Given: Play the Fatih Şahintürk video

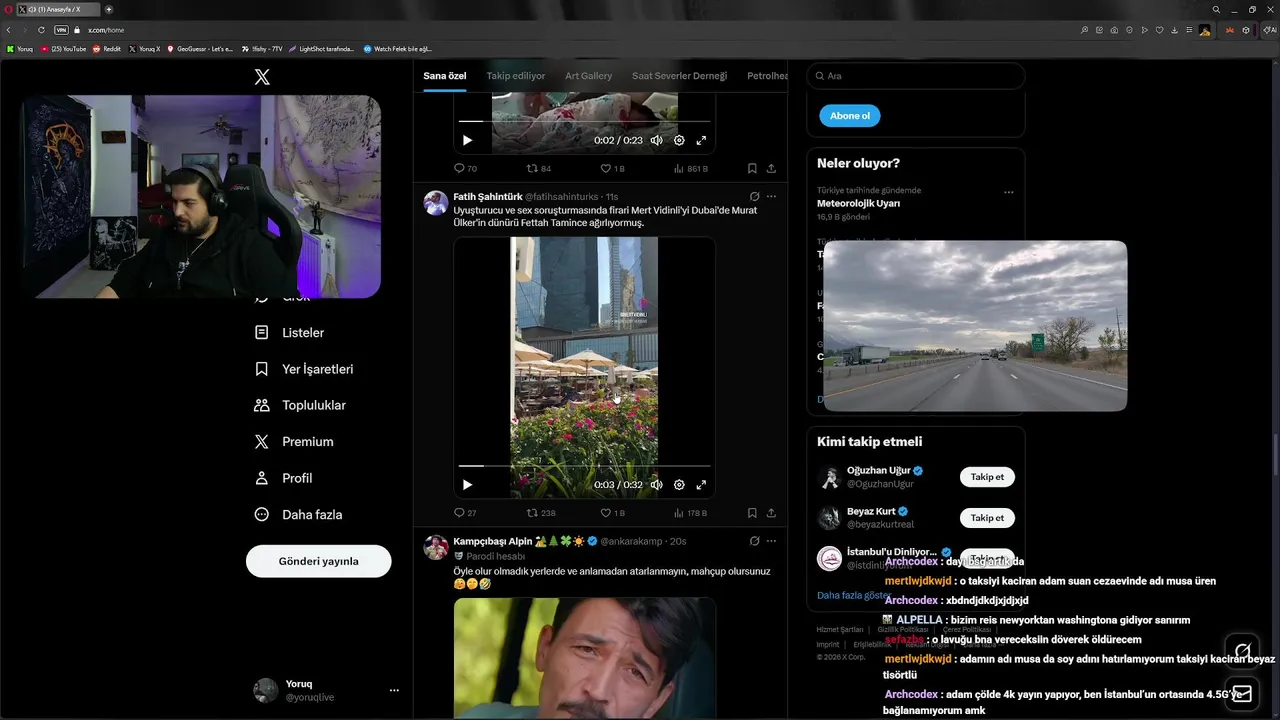Looking at the screenshot, I should [467, 485].
